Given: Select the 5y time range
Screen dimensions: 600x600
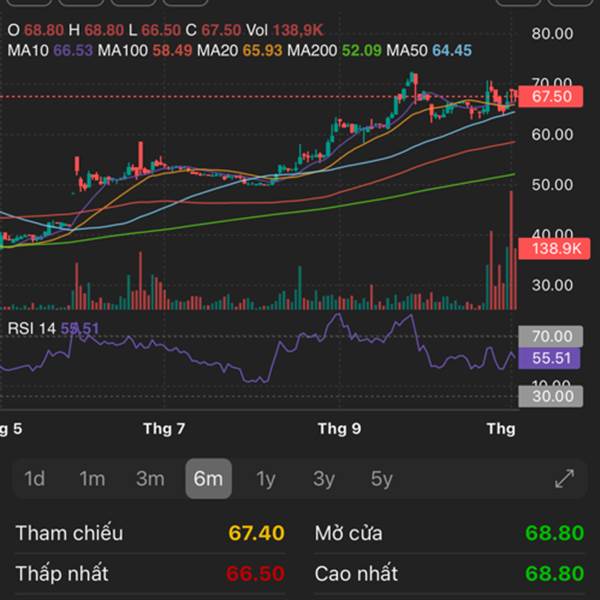Looking at the screenshot, I should coord(382,479).
